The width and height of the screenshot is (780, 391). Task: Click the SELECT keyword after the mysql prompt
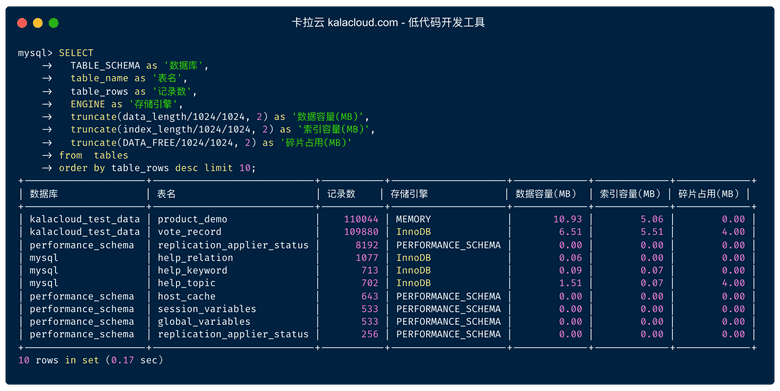pyautogui.click(x=76, y=53)
